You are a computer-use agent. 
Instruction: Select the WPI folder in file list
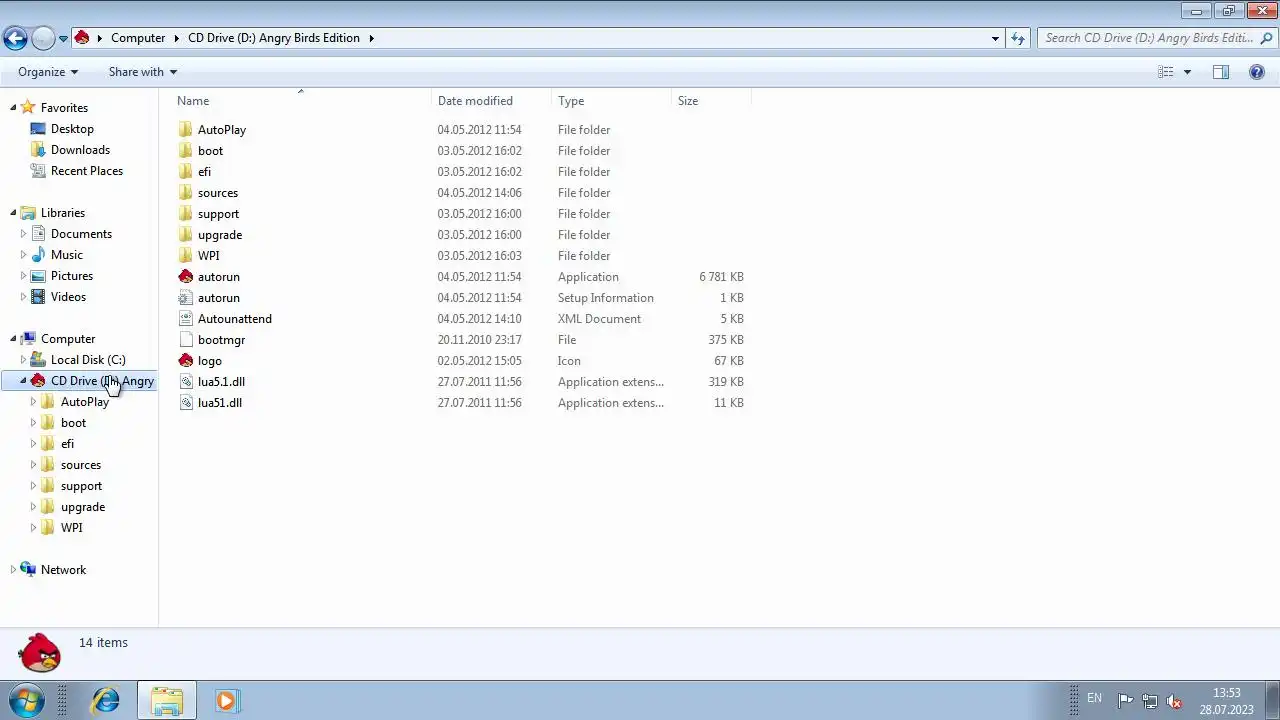(x=208, y=256)
